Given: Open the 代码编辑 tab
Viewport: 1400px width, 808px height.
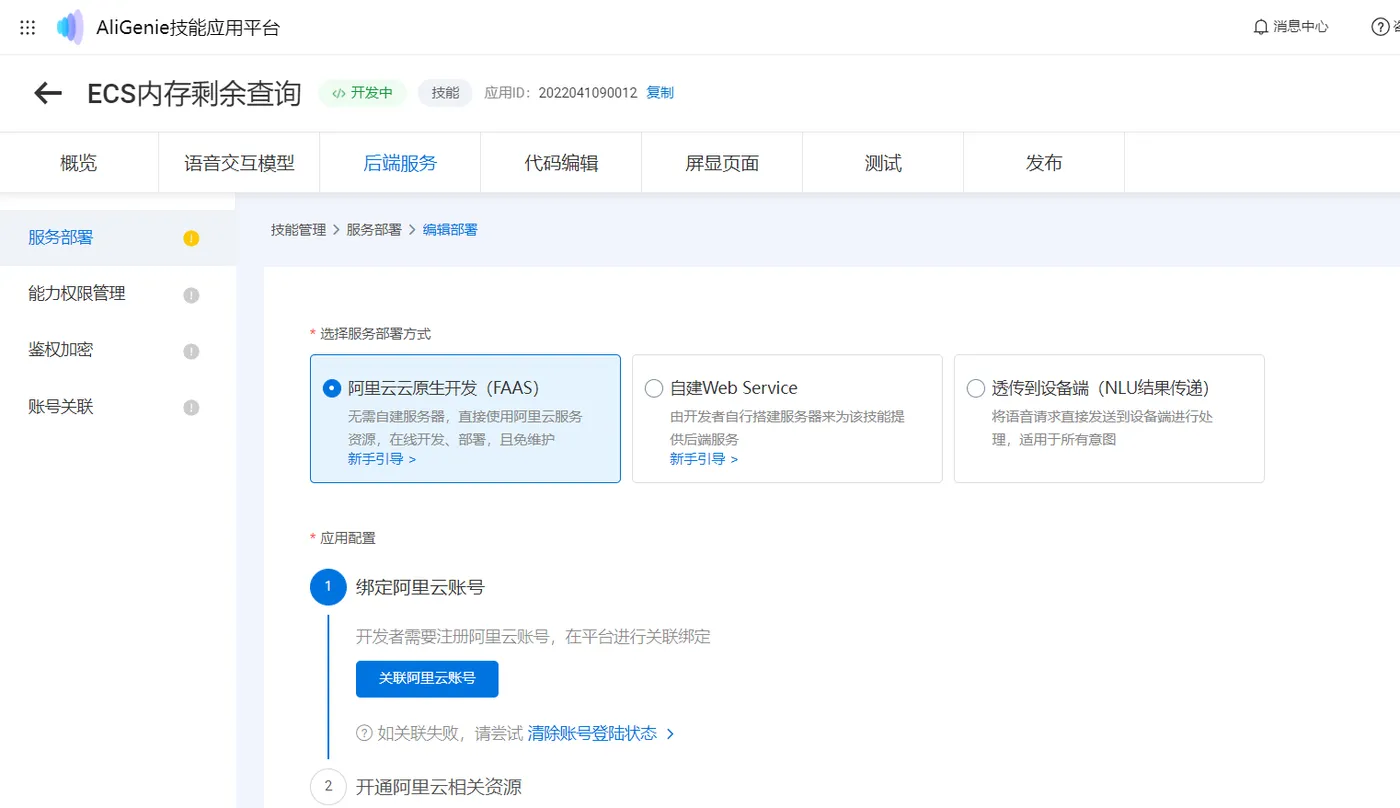Looking at the screenshot, I should coord(561,163).
